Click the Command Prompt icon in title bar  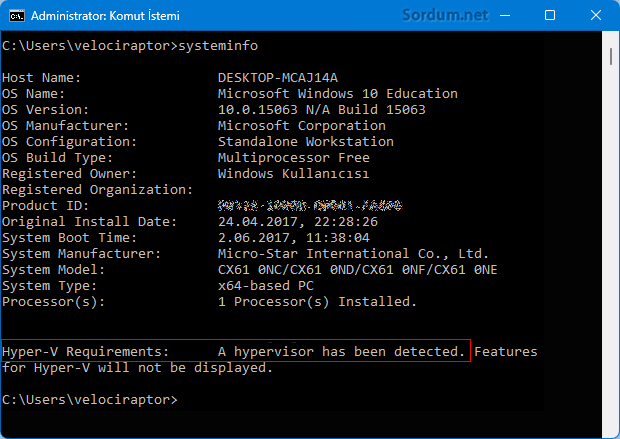(x=17, y=16)
